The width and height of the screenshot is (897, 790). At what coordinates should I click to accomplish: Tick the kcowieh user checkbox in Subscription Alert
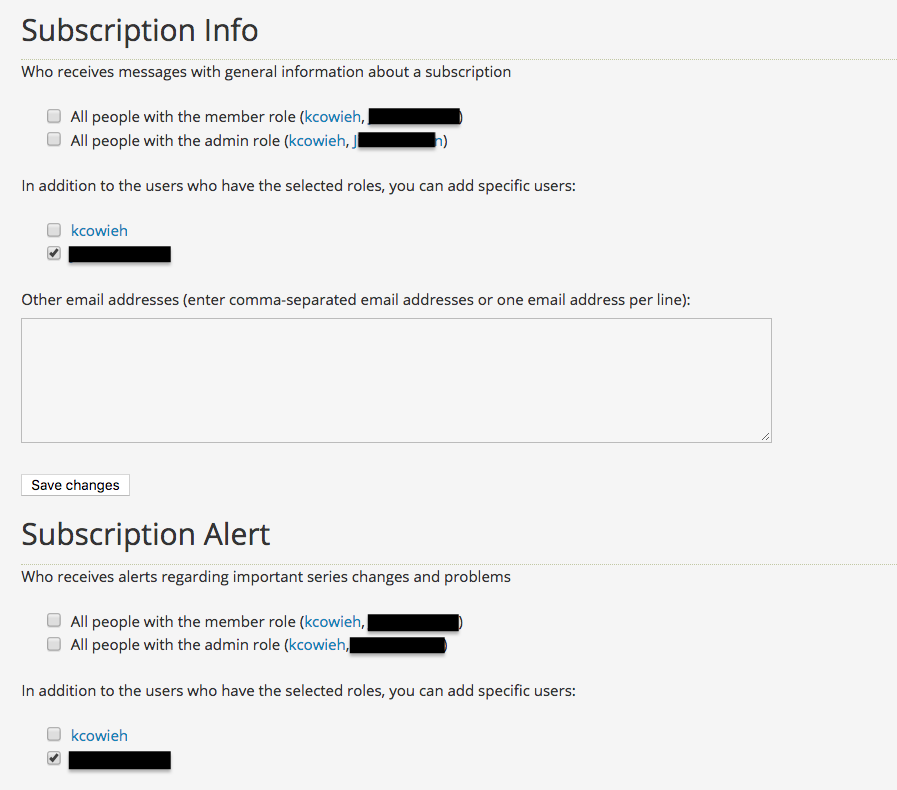pyautogui.click(x=54, y=735)
